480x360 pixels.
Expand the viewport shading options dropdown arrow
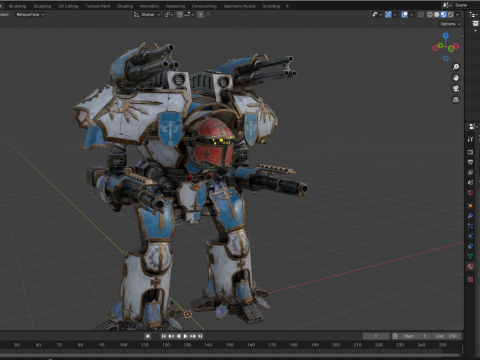point(458,14)
